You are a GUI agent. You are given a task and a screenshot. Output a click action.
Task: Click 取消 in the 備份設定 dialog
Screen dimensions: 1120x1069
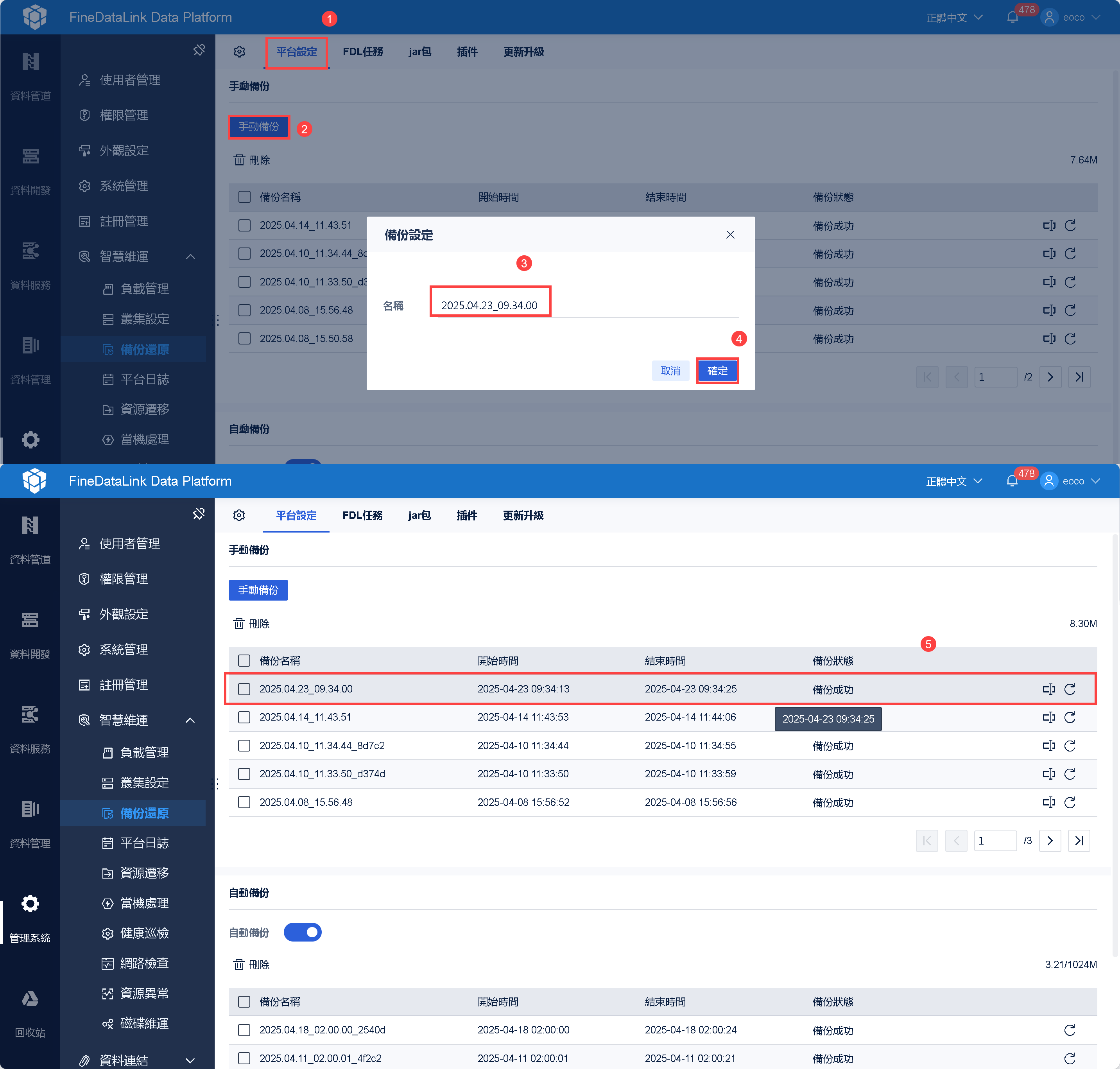pyautogui.click(x=670, y=371)
